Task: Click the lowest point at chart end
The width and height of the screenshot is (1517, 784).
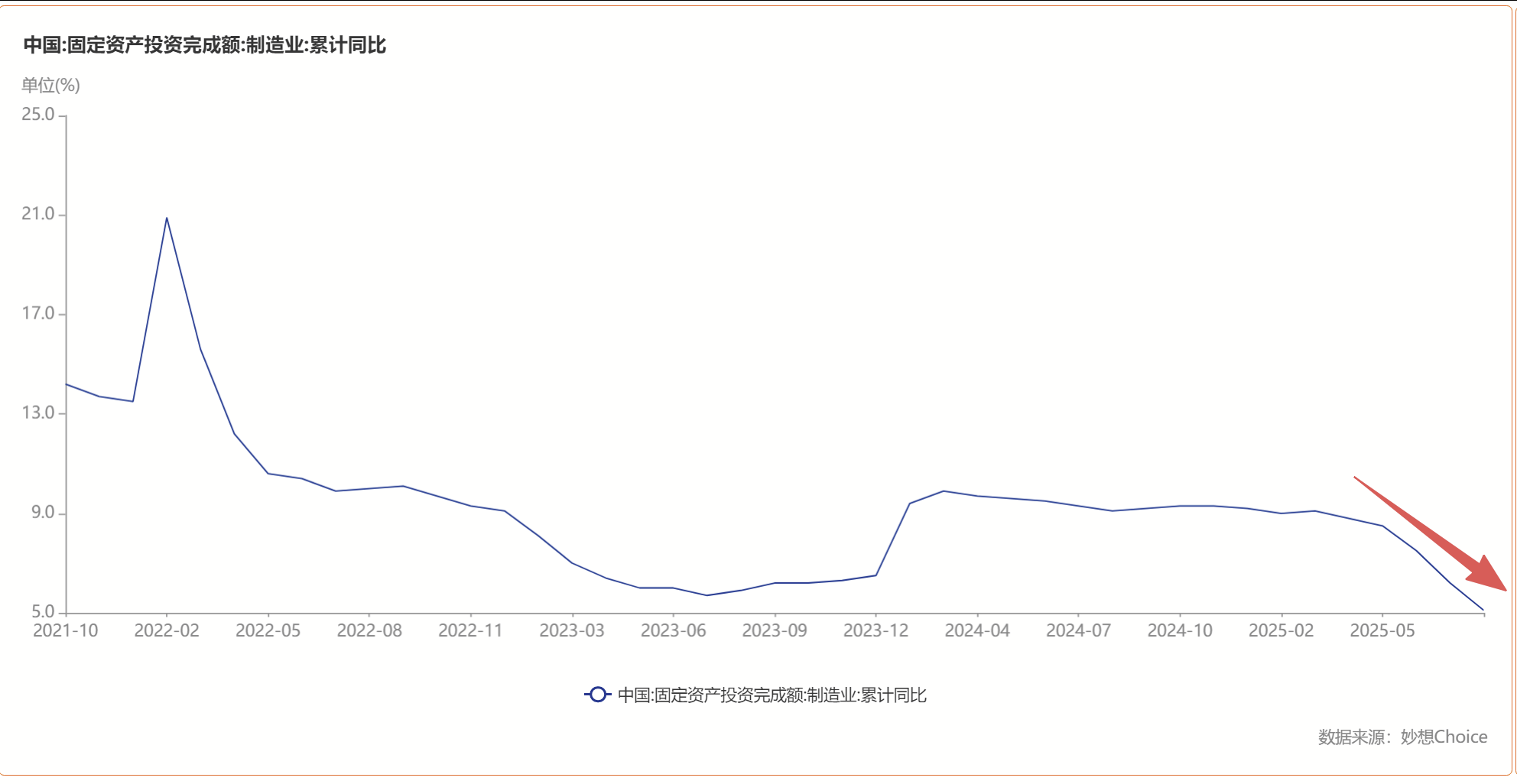Action: 1482,609
